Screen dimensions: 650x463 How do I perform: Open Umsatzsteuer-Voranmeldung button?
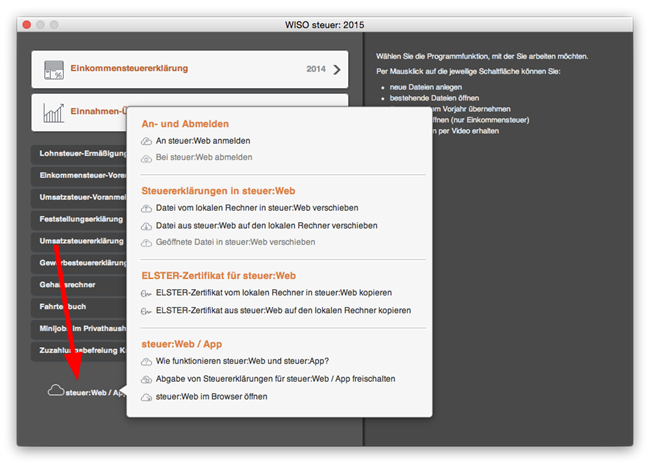[x=79, y=198]
